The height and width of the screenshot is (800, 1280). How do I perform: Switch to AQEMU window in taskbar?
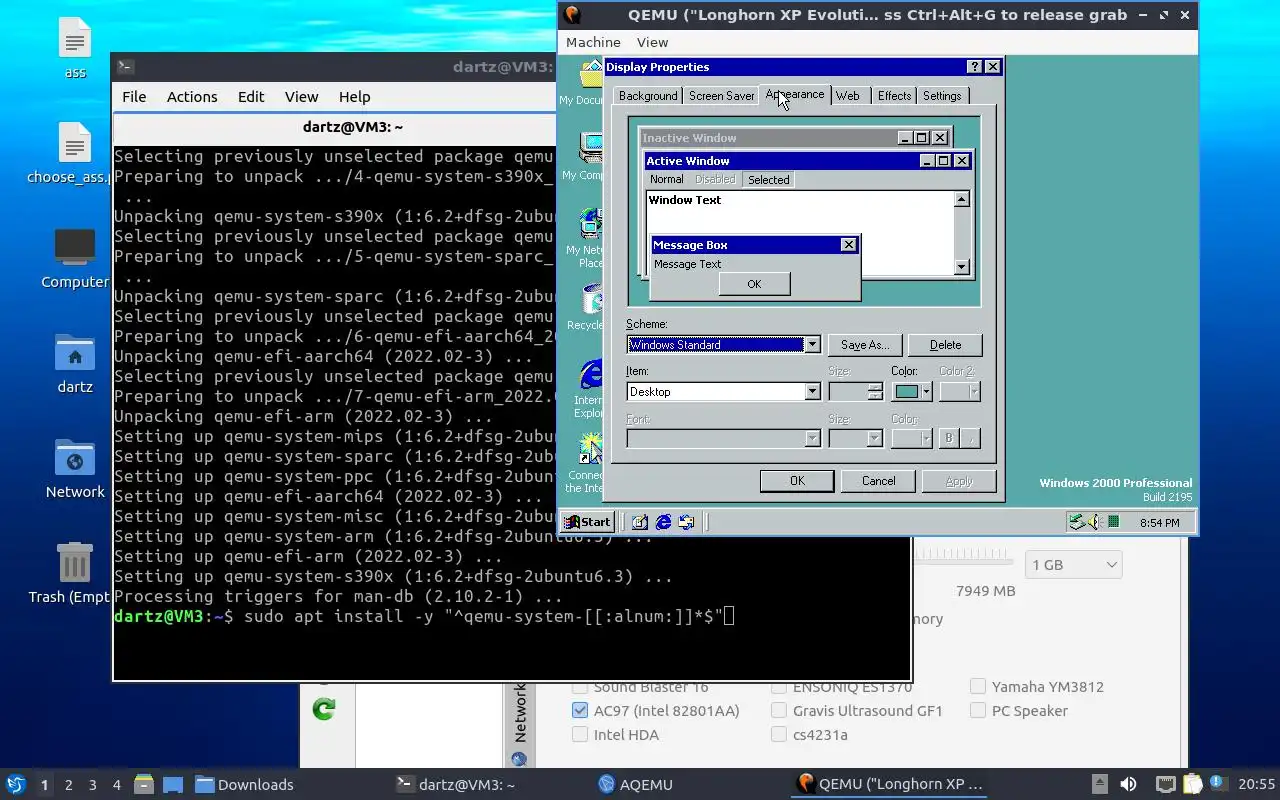click(635, 784)
